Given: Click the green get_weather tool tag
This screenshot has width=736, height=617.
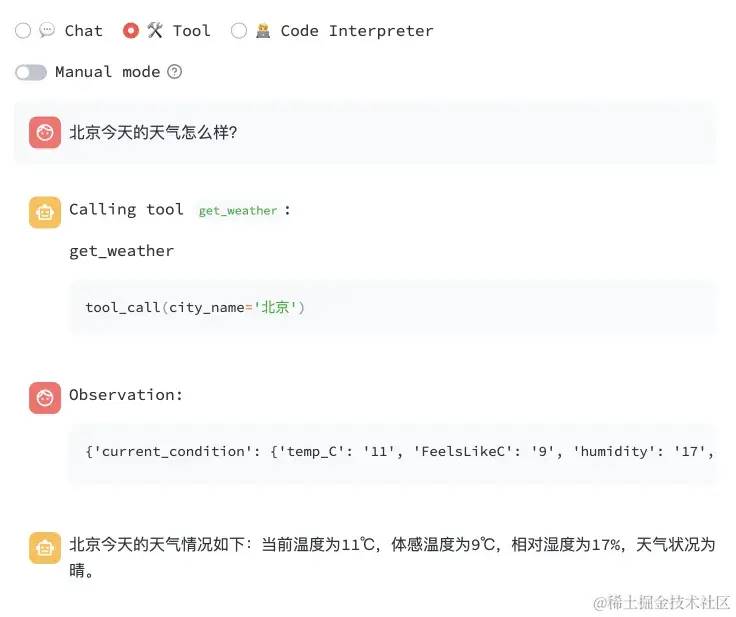Looking at the screenshot, I should (x=238, y=211).
